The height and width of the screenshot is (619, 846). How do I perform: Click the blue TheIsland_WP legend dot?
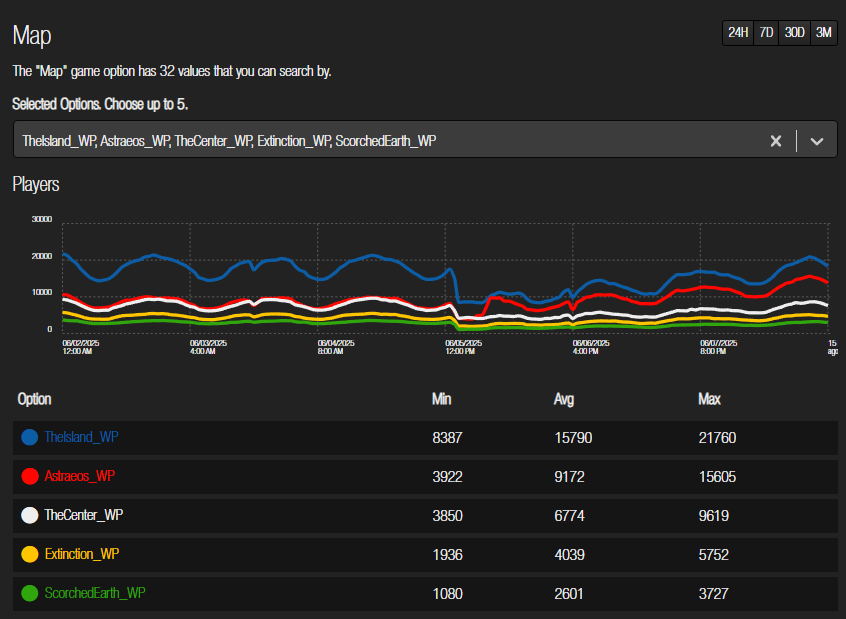(29, 436)
